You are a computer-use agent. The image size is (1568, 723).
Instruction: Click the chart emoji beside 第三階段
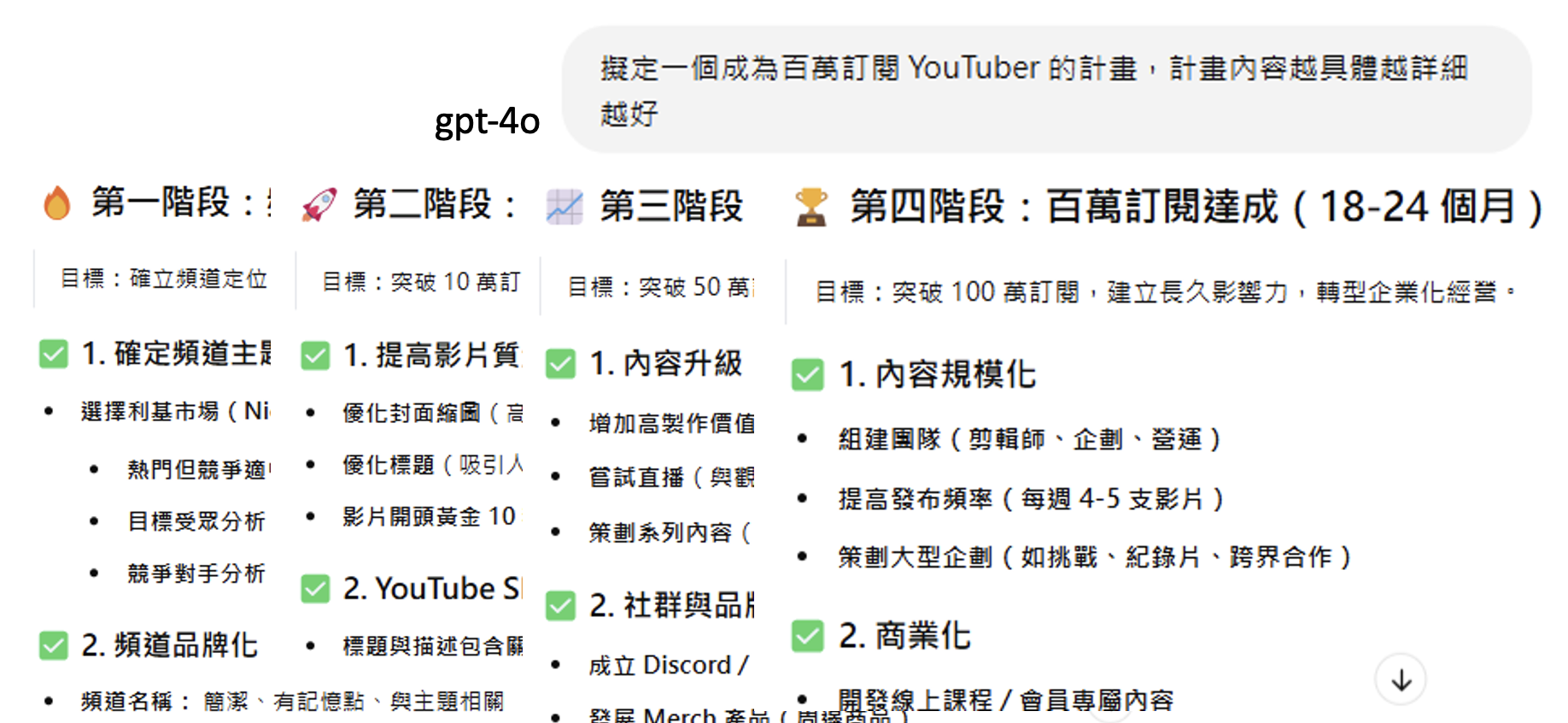click(x=565, y=207)
